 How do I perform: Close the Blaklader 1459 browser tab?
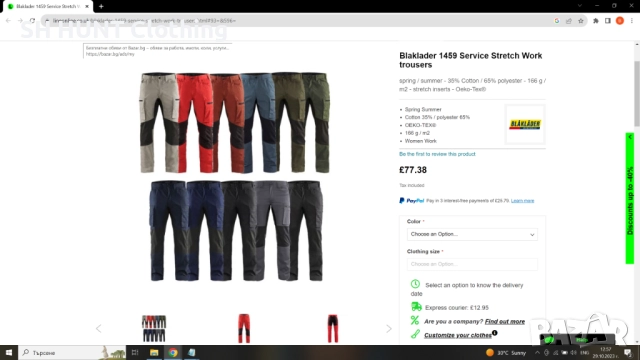[87, 6]
